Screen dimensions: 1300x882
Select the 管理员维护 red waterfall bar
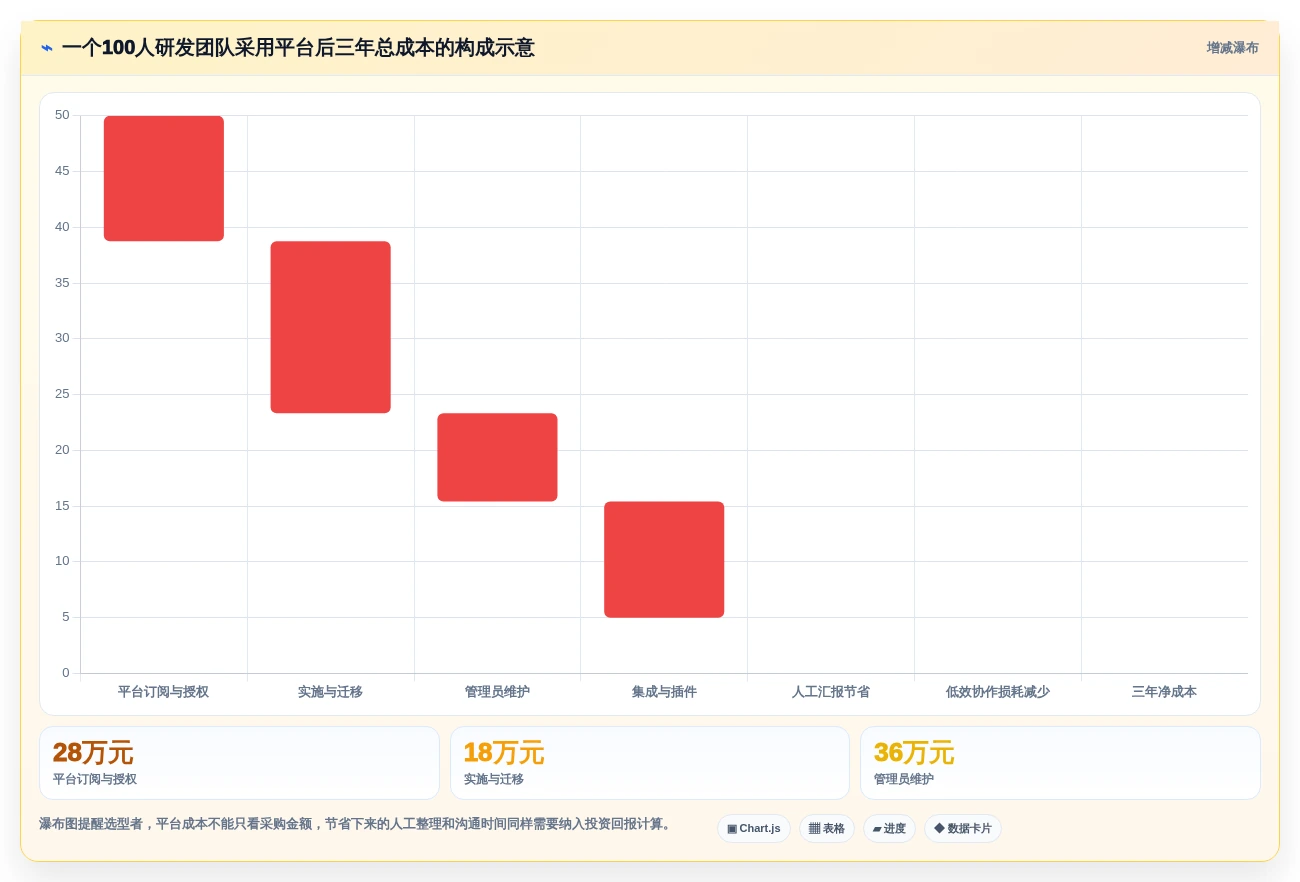coord(497,457)
